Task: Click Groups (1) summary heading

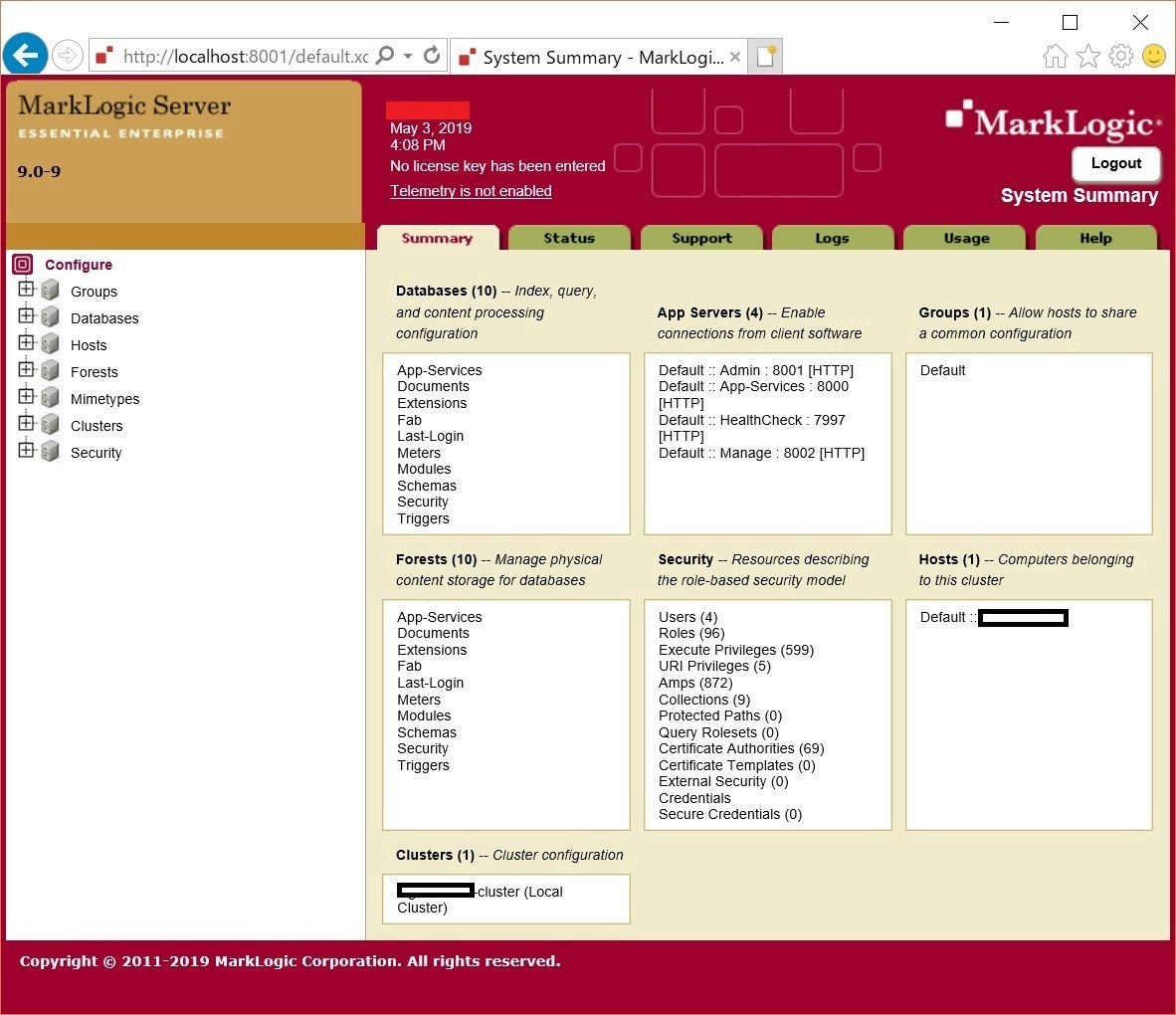Action: click(x=955, y=312)
